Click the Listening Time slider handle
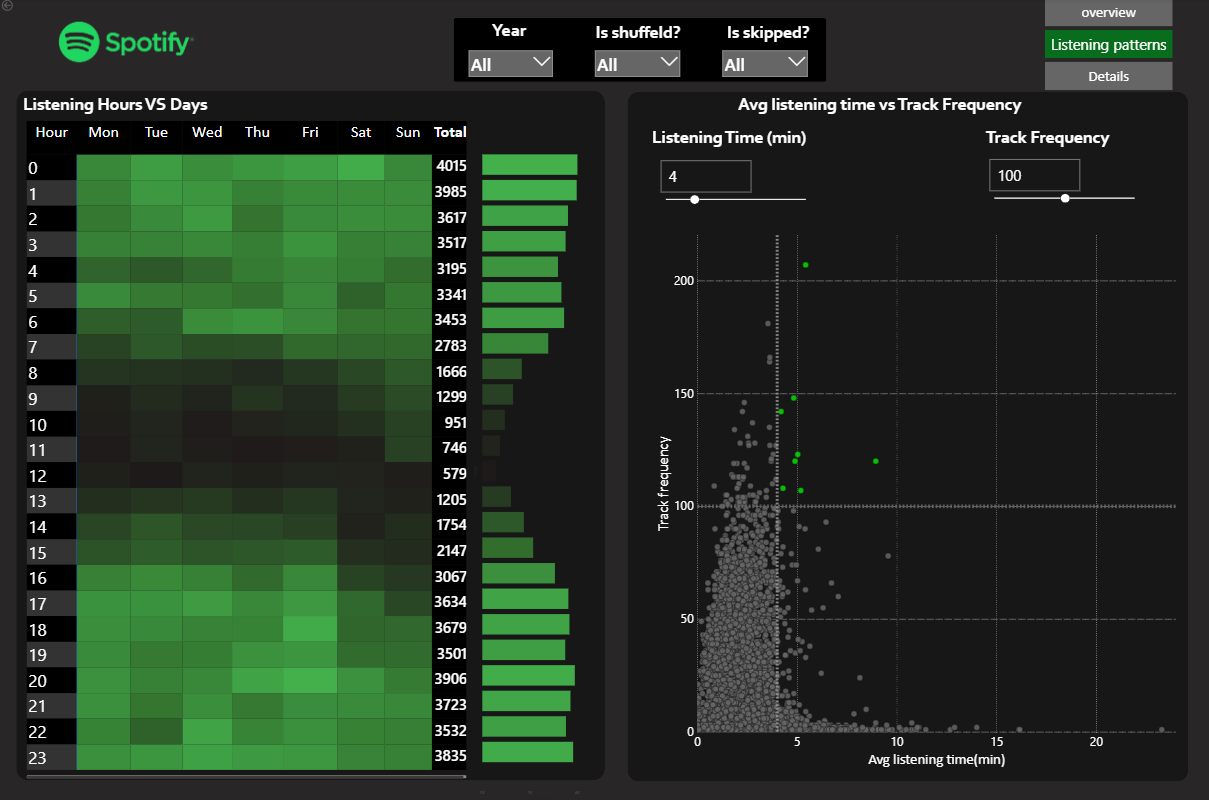The image size is (1209, 800). pos(695,199)
